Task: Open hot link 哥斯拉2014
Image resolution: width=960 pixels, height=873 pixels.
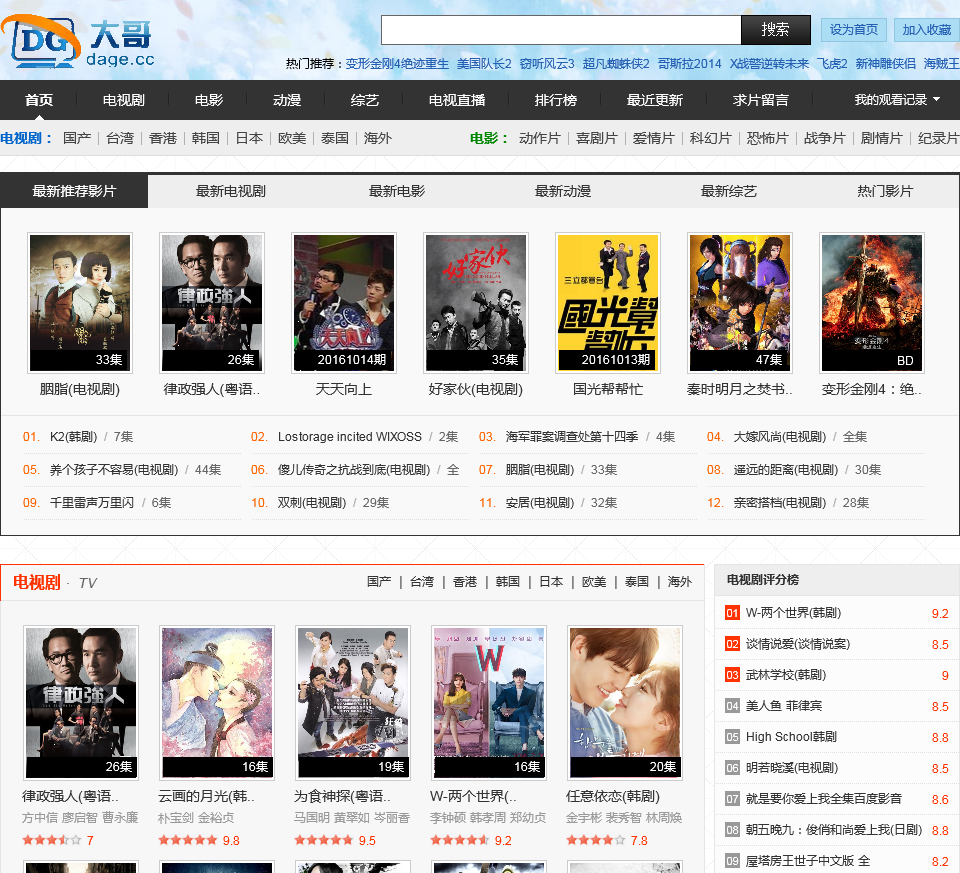Action: (689, 64)
